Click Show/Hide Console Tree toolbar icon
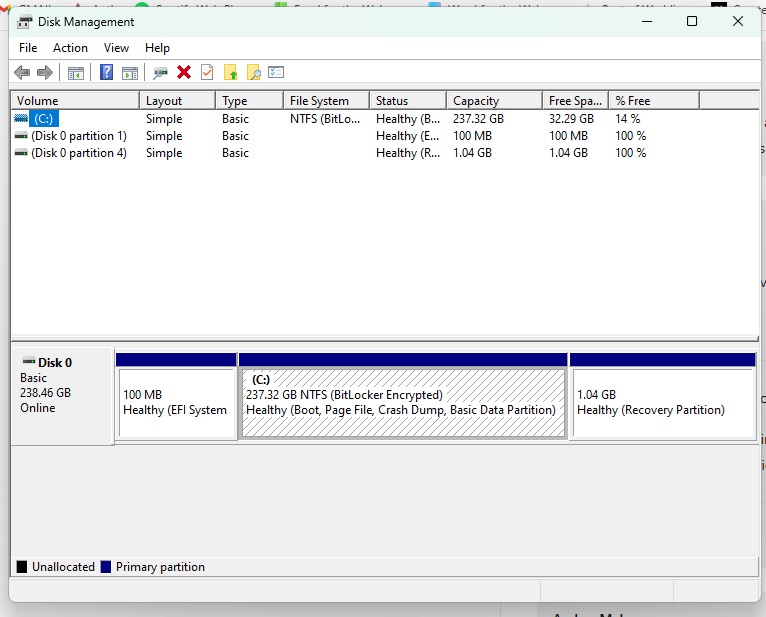Viewport: 766px width, 617px height. 76,73
